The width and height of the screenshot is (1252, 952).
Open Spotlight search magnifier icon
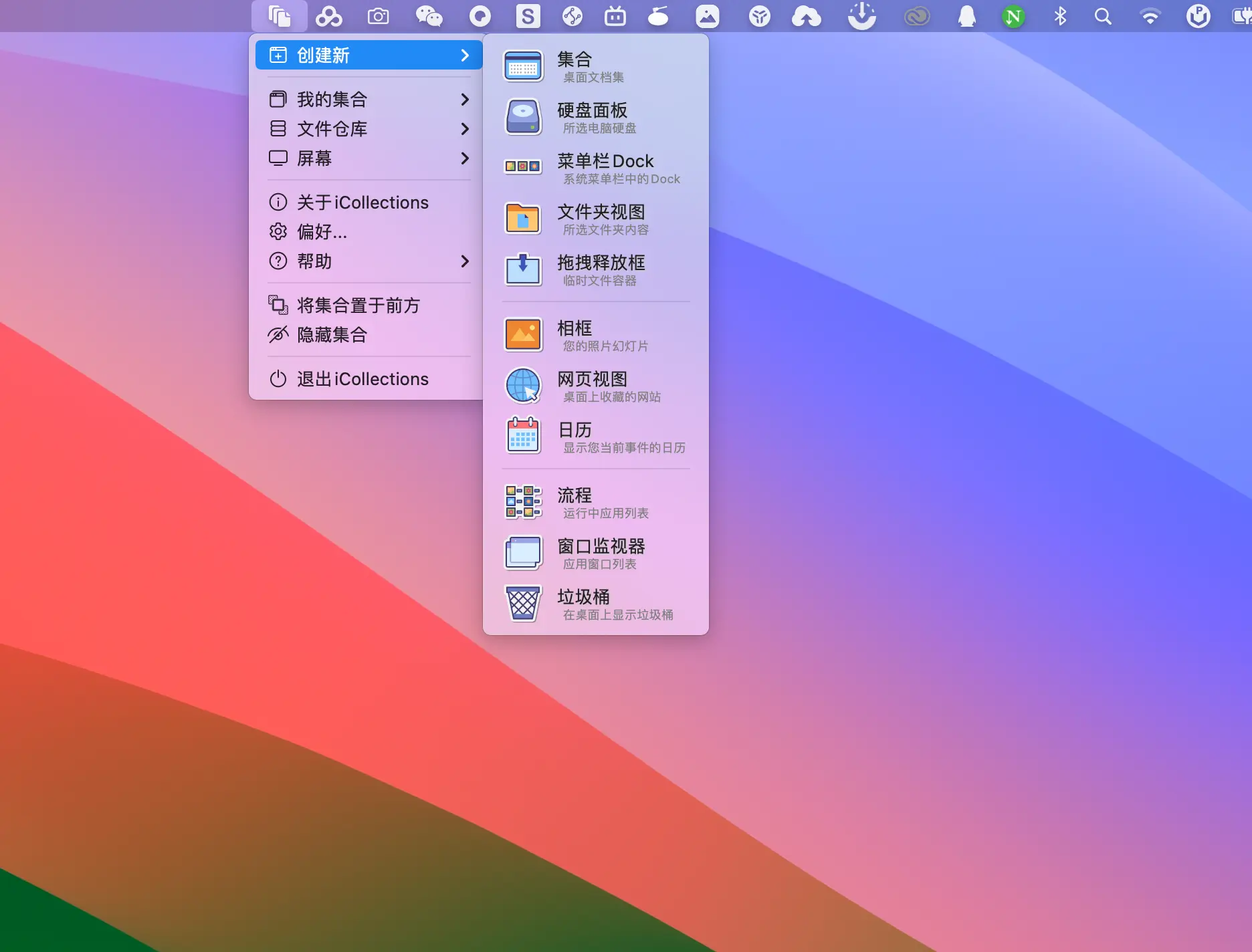[1103, 16]
